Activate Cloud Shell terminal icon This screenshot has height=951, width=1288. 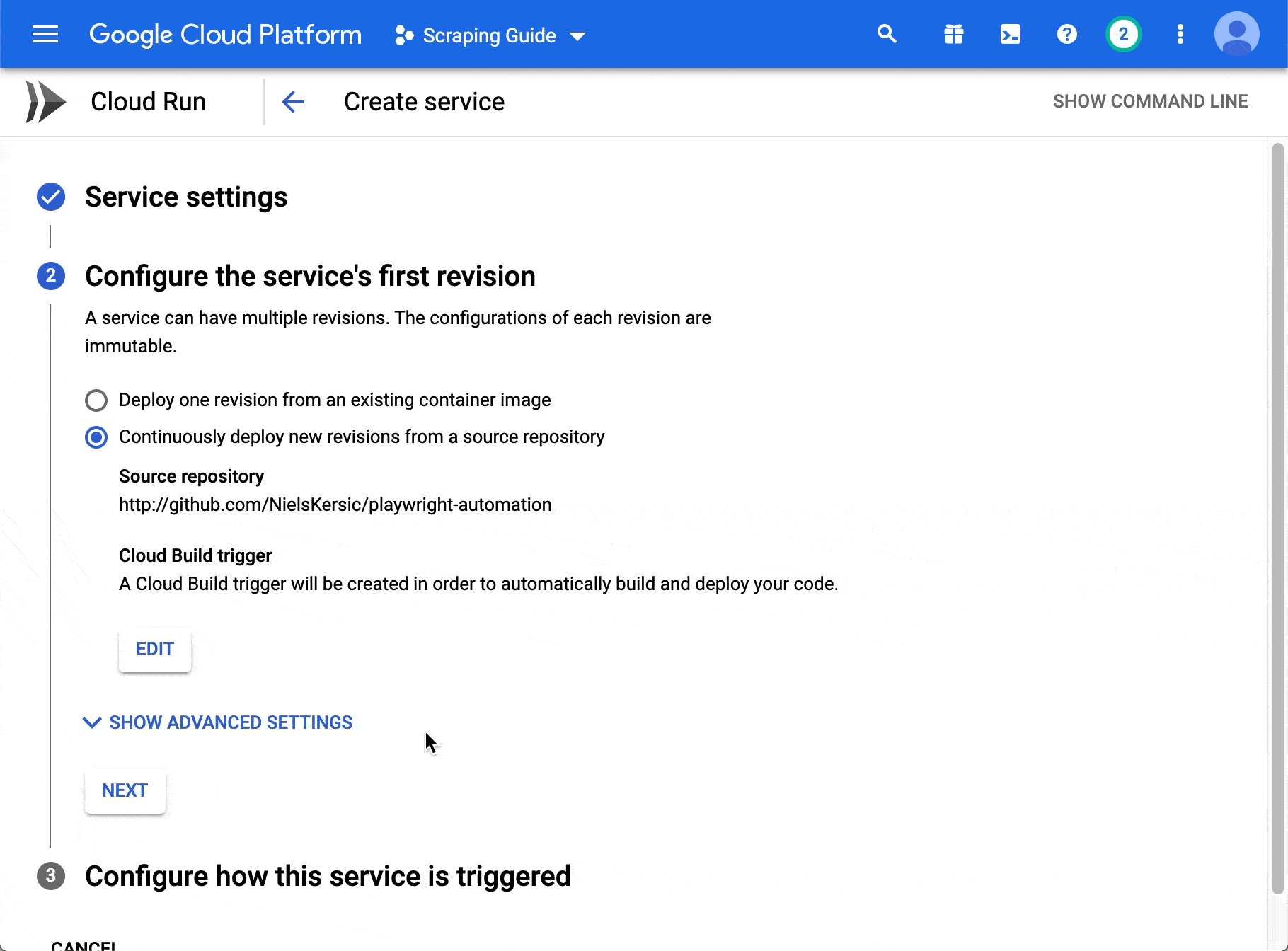(x=1011, y=34)
